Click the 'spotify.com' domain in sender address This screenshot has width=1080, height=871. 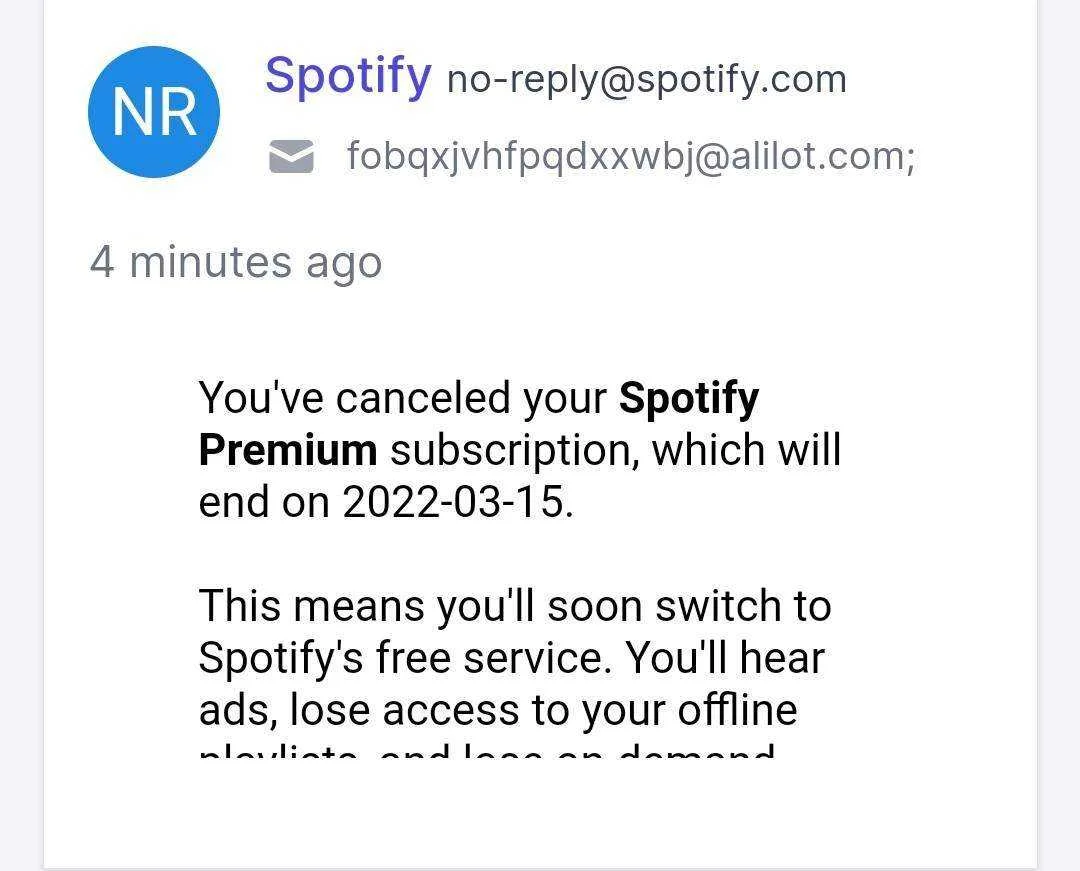[x=739, y=80]
